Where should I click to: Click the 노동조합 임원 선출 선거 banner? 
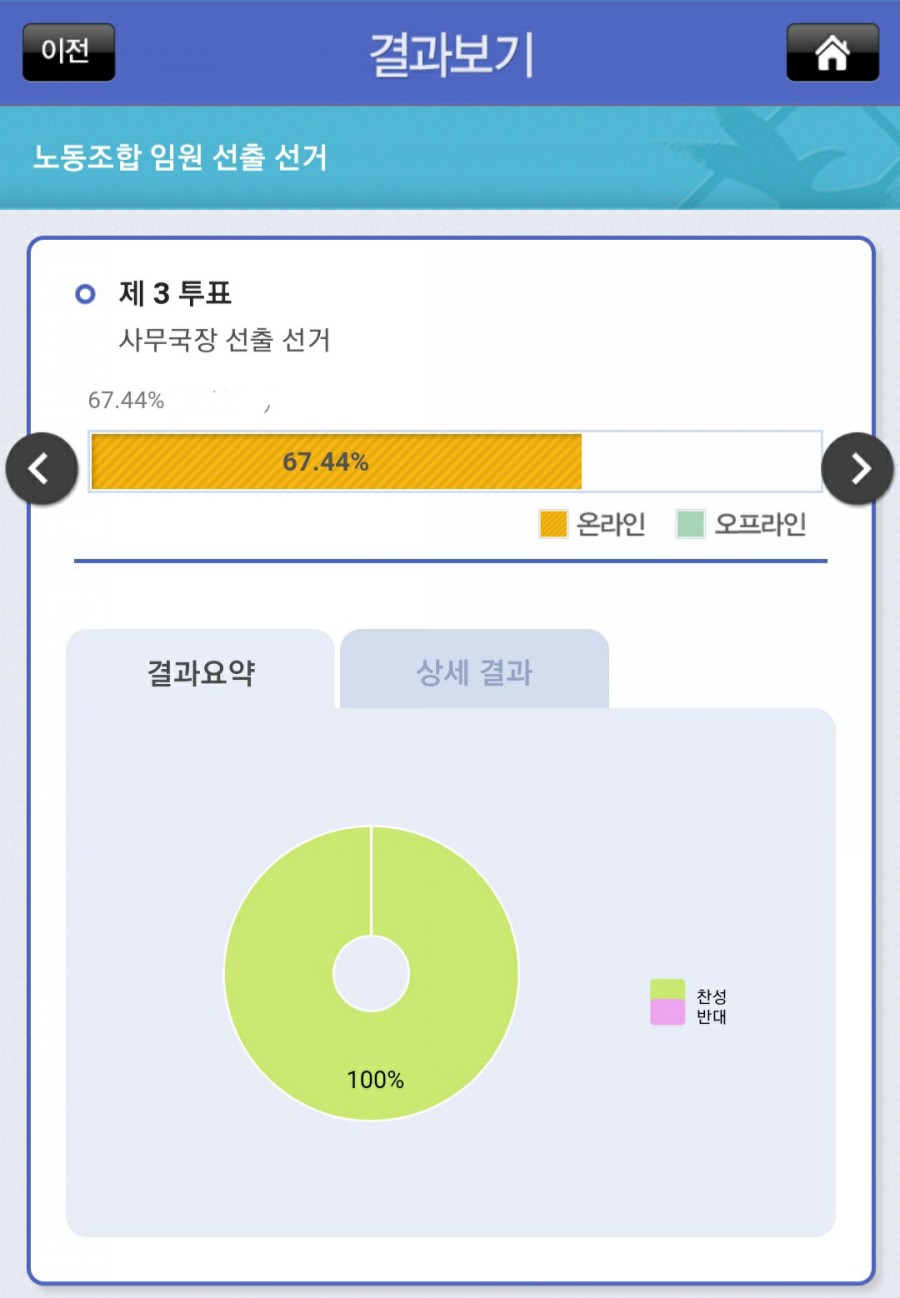[180, 158]
